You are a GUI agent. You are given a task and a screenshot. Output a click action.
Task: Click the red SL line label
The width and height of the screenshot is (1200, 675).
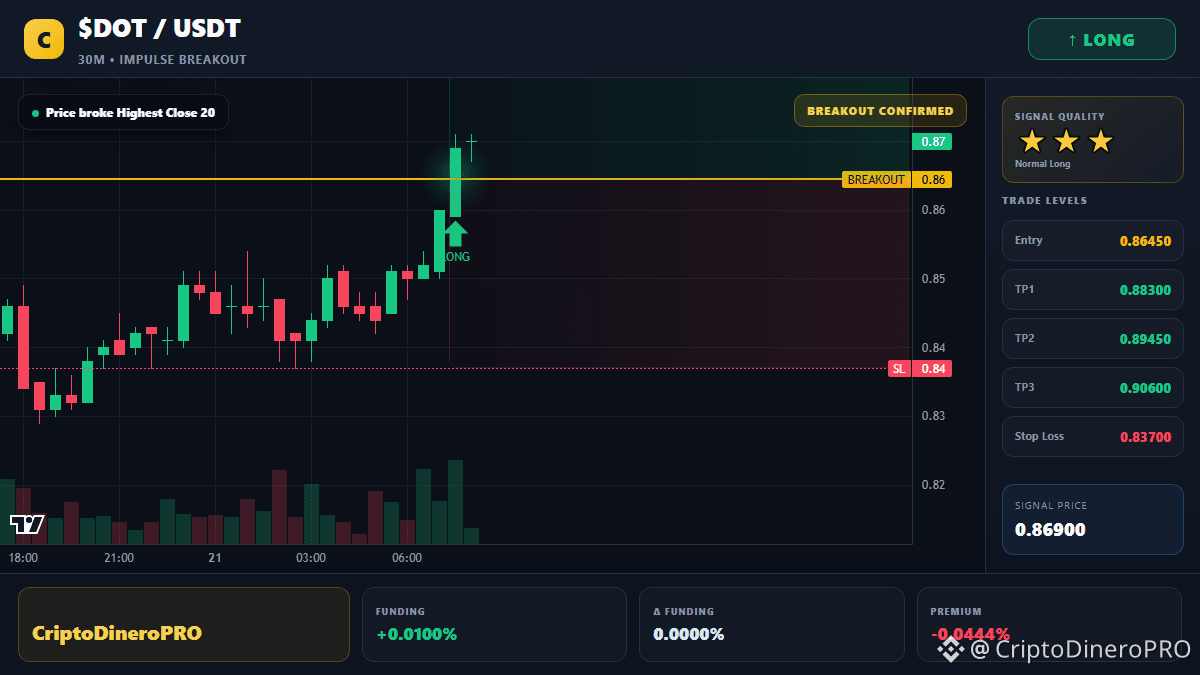(x=900, y=369)
